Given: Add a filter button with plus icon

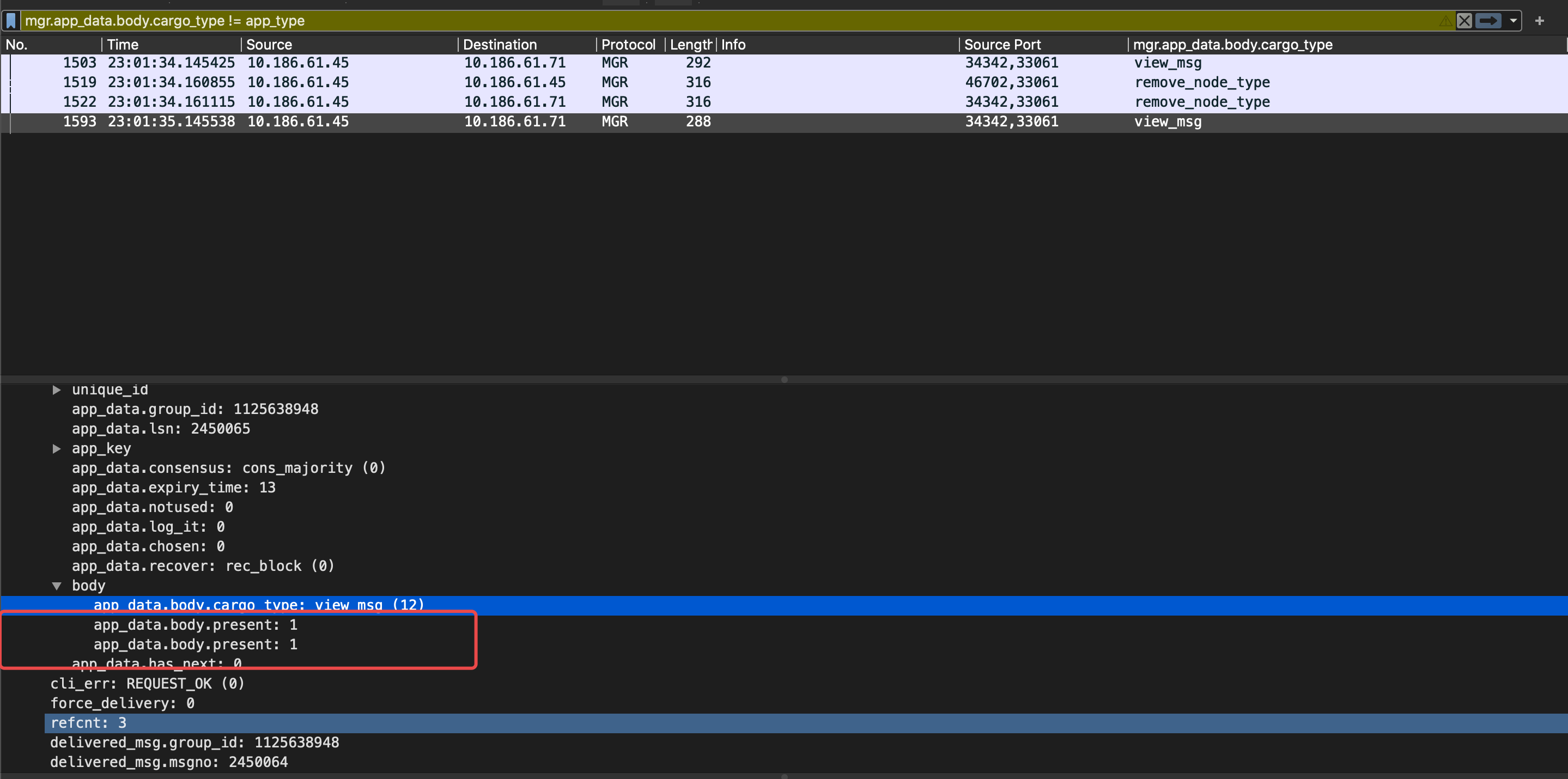Looking at the screenshot, I should (x=1539, y=21).
